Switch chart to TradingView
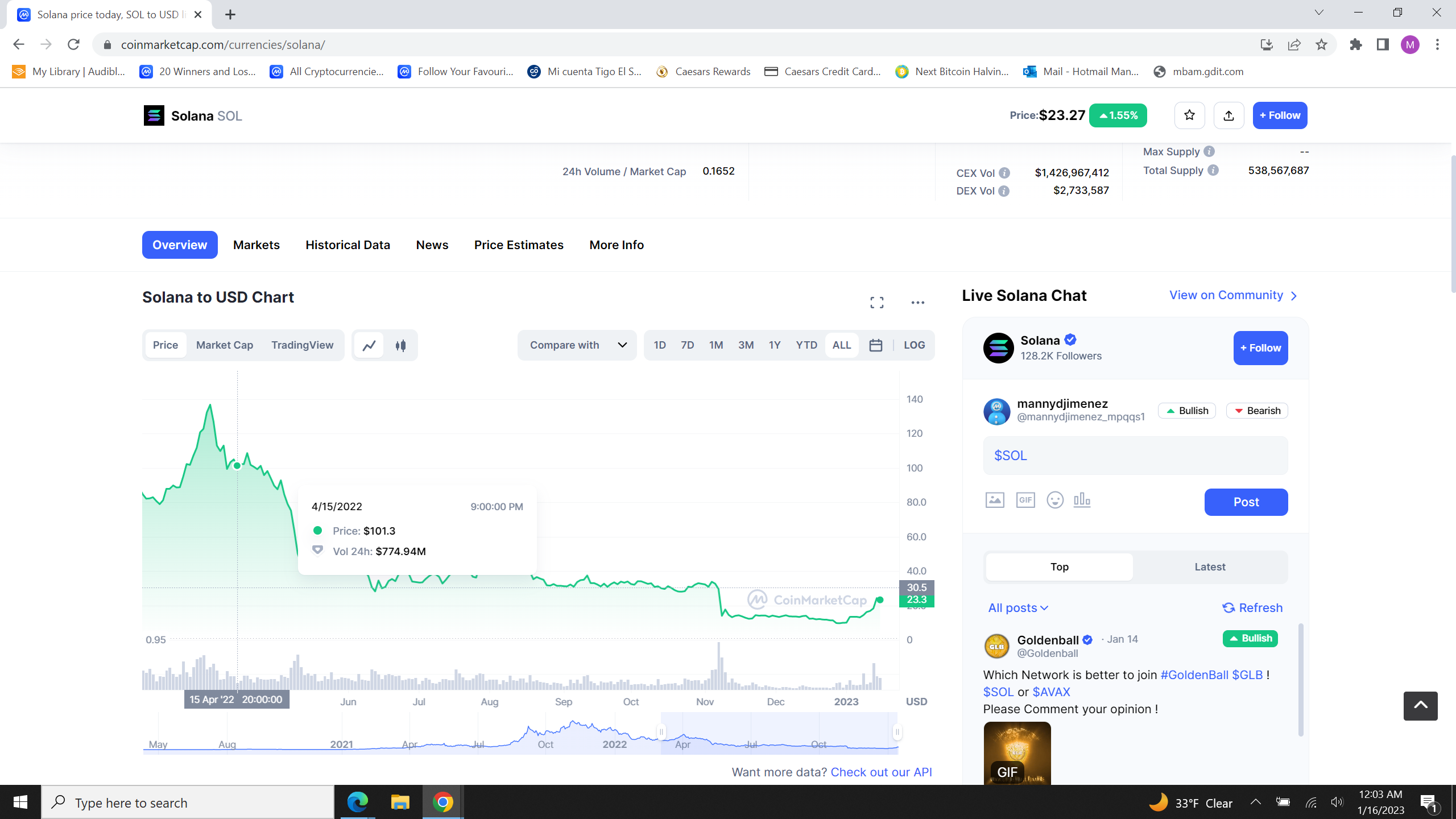 click(303, 345)
